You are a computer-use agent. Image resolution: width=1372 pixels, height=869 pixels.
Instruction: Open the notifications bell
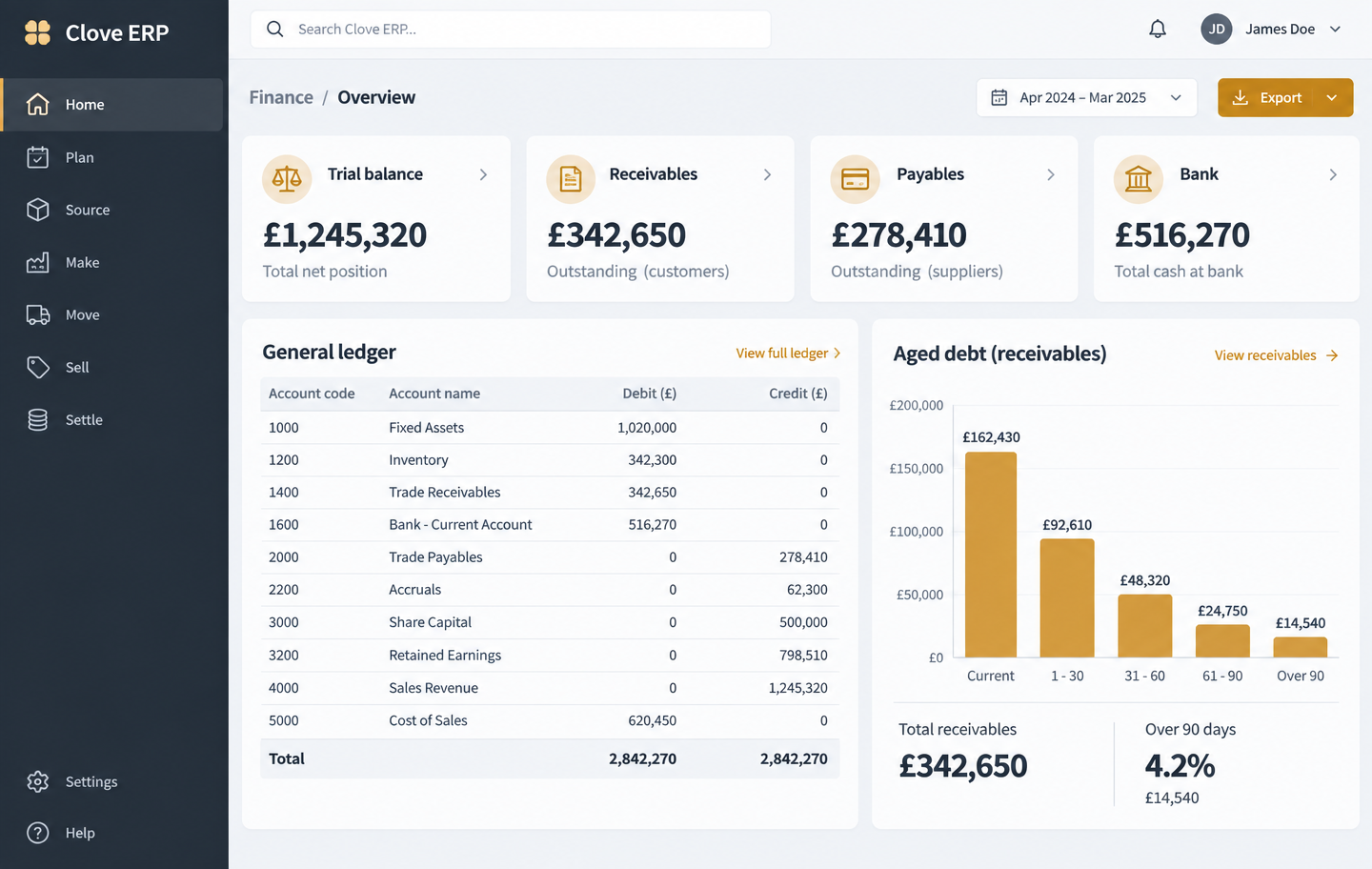pyautogui.click(x=1158, y=30)
